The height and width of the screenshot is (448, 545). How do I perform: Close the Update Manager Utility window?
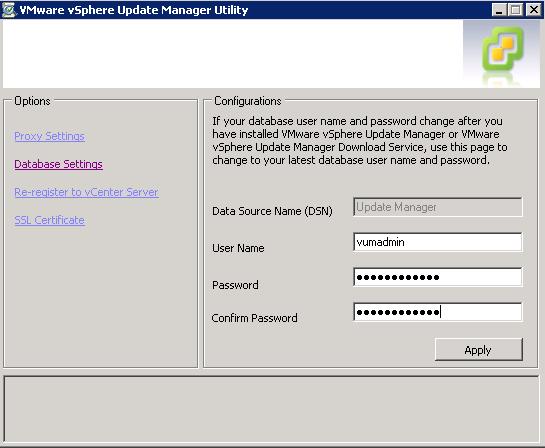coord(533,10)
